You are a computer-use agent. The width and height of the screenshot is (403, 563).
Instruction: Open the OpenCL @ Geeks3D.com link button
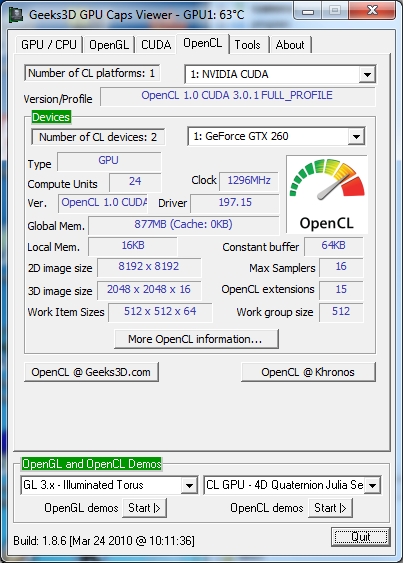(x=91, y=372)
